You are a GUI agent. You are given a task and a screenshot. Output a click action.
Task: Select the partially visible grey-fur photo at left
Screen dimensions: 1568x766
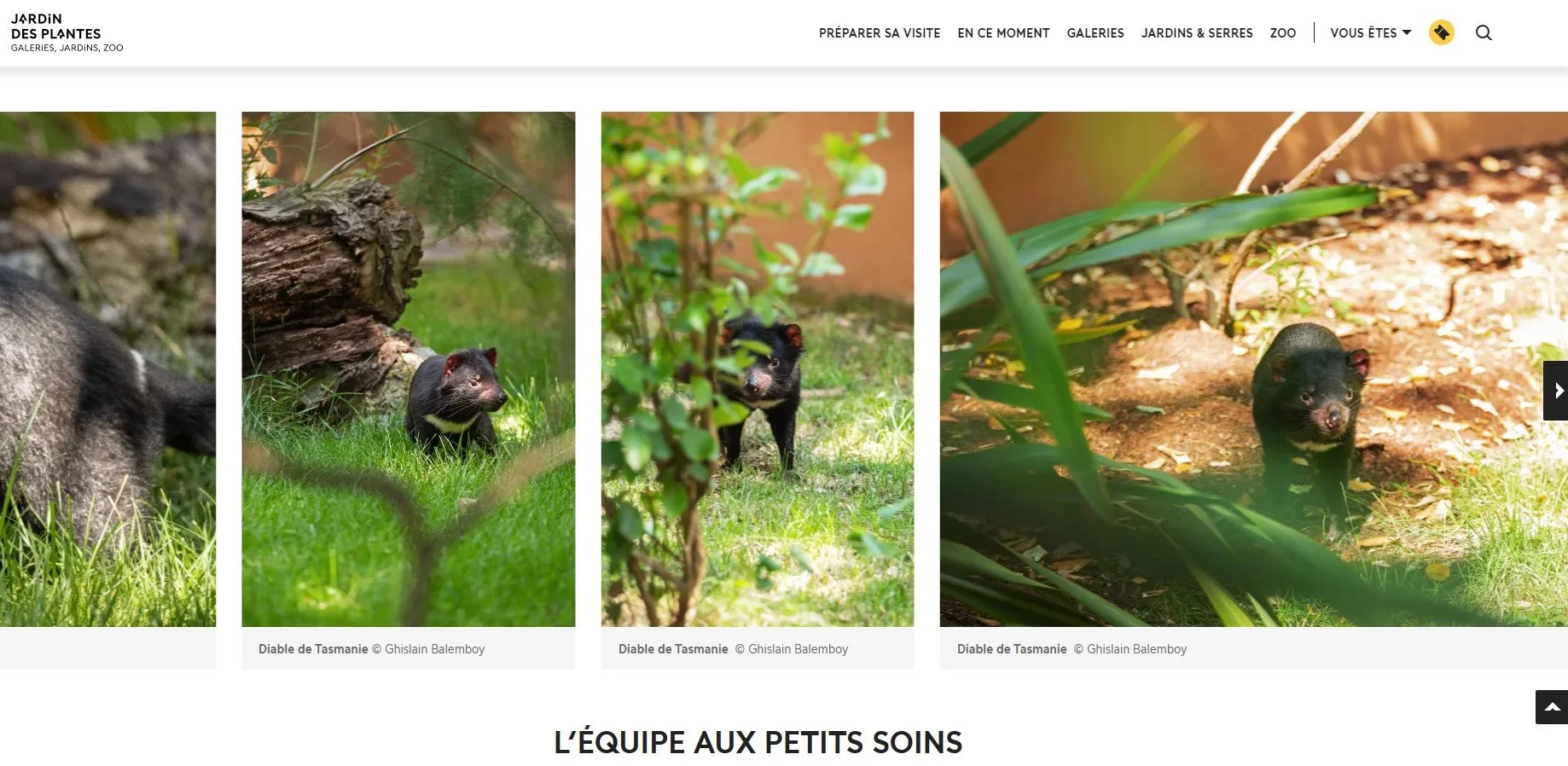pyautogui.click(x=107, y=369)
